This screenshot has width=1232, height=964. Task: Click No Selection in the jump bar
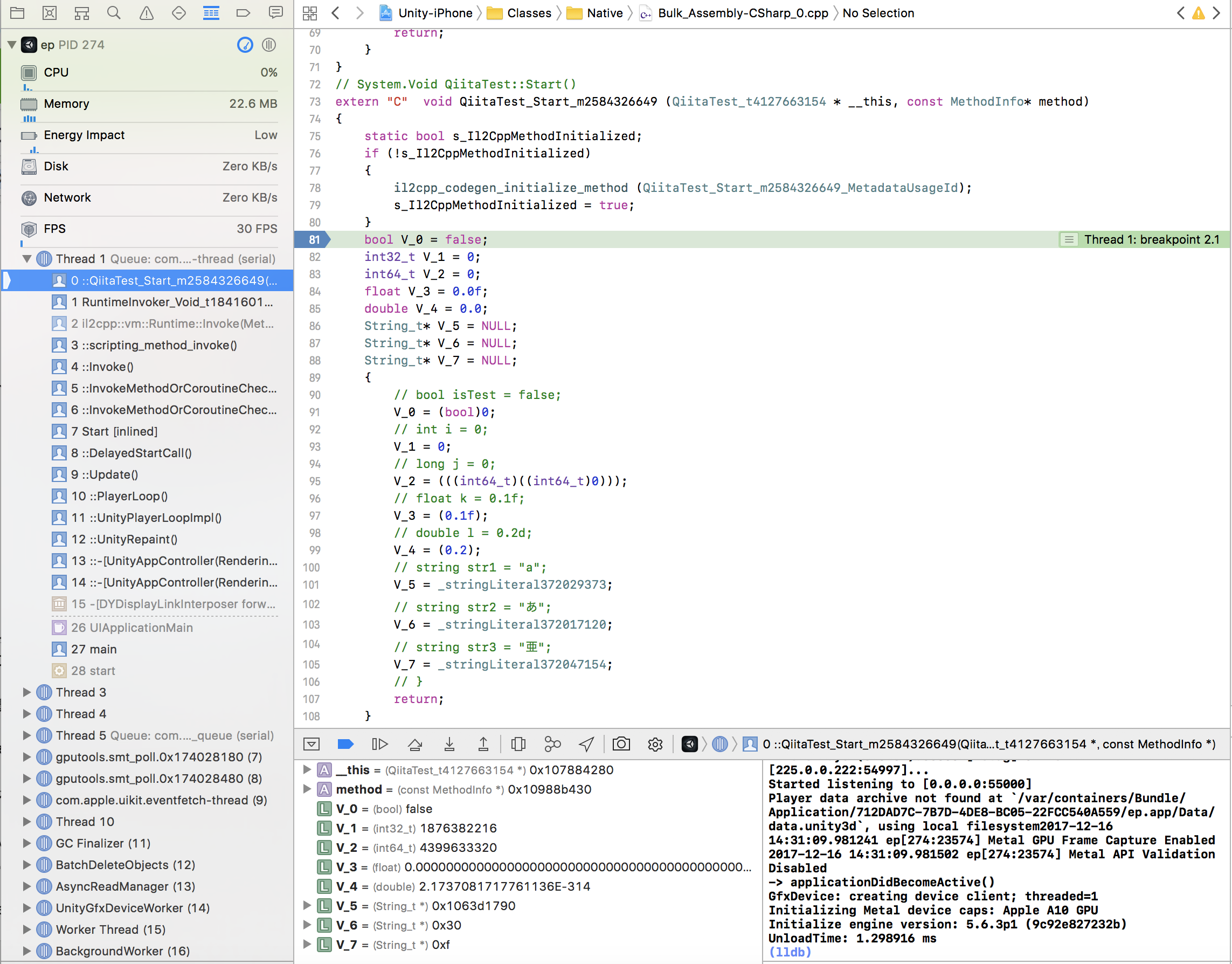[878, 13]
